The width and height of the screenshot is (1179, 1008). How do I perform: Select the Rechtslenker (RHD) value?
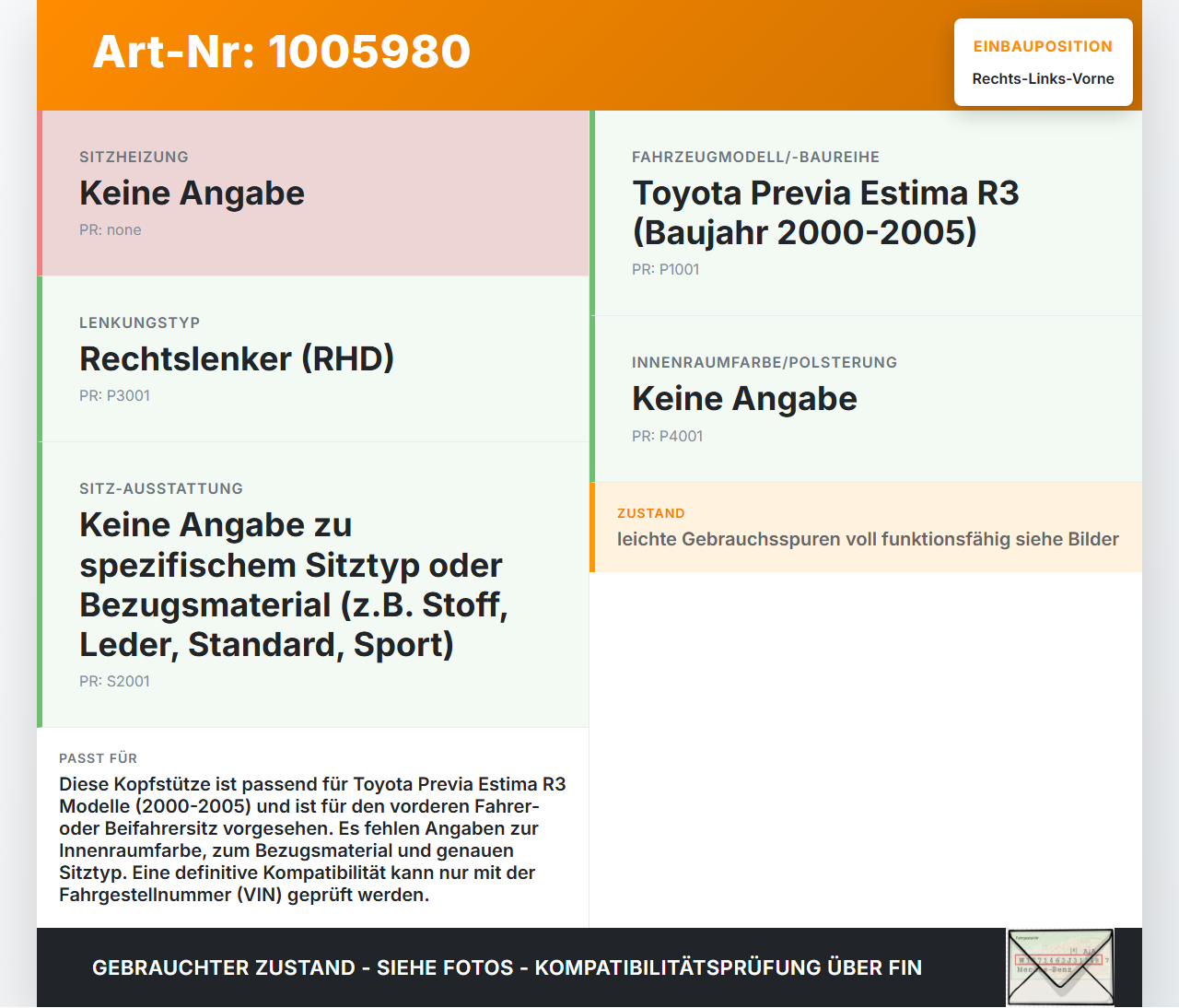click(237, 359)
